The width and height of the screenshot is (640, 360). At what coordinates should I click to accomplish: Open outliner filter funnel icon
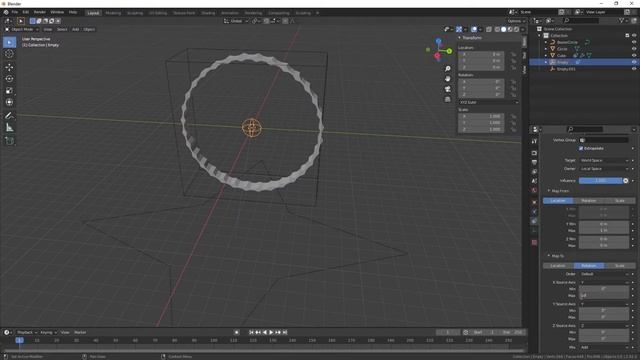point(622,20)
